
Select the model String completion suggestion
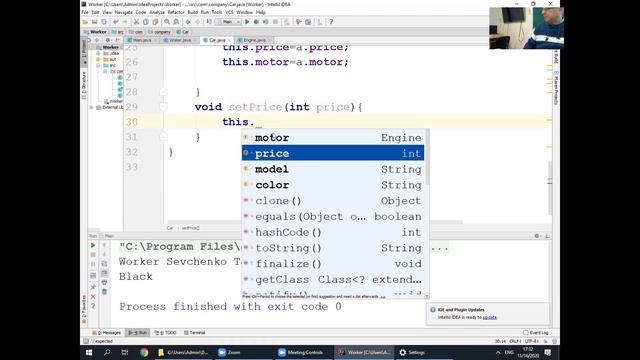pyautogui.click(x=333, y=169)
